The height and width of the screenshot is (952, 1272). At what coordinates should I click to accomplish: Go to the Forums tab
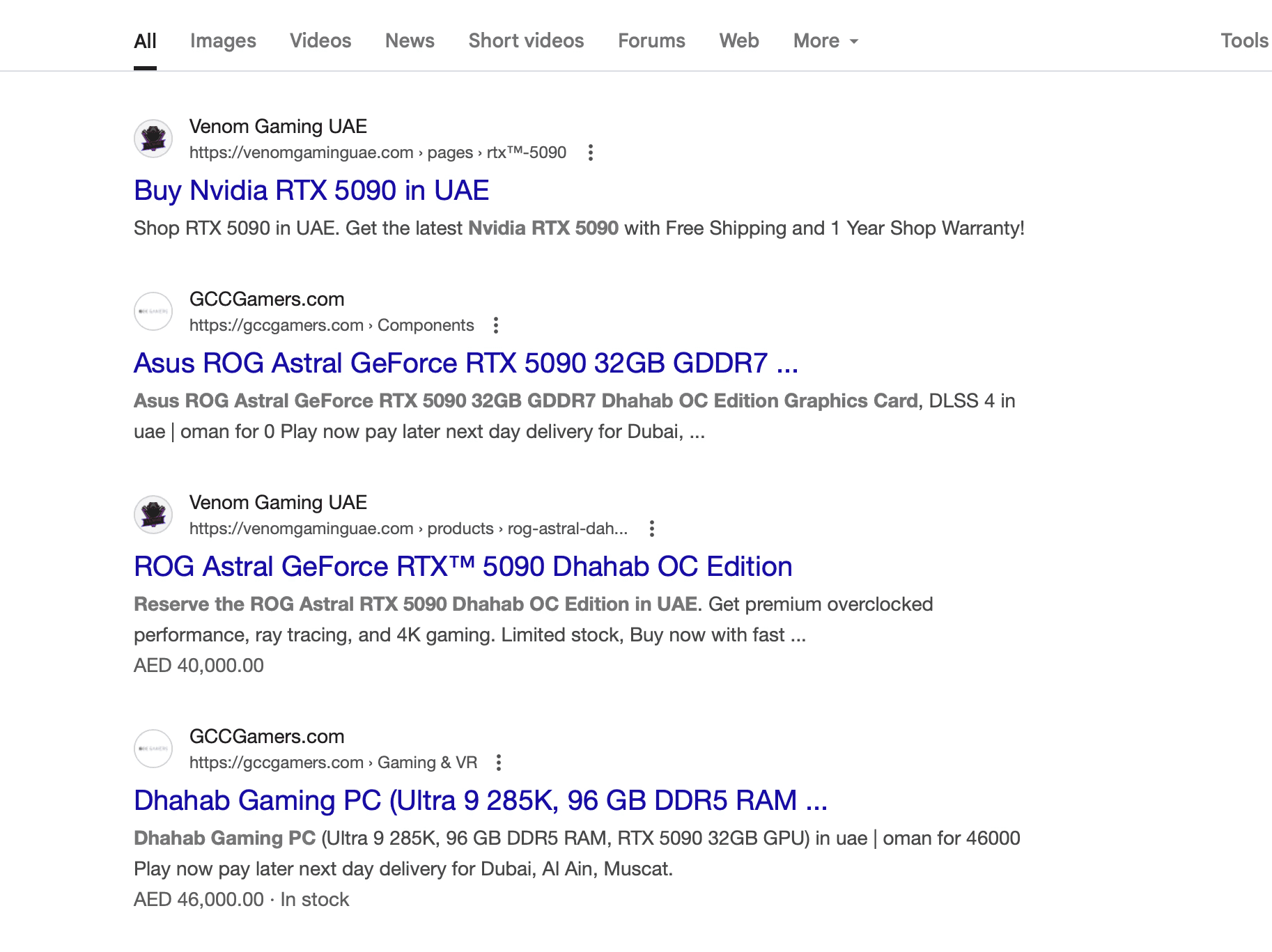pos(651,40)
